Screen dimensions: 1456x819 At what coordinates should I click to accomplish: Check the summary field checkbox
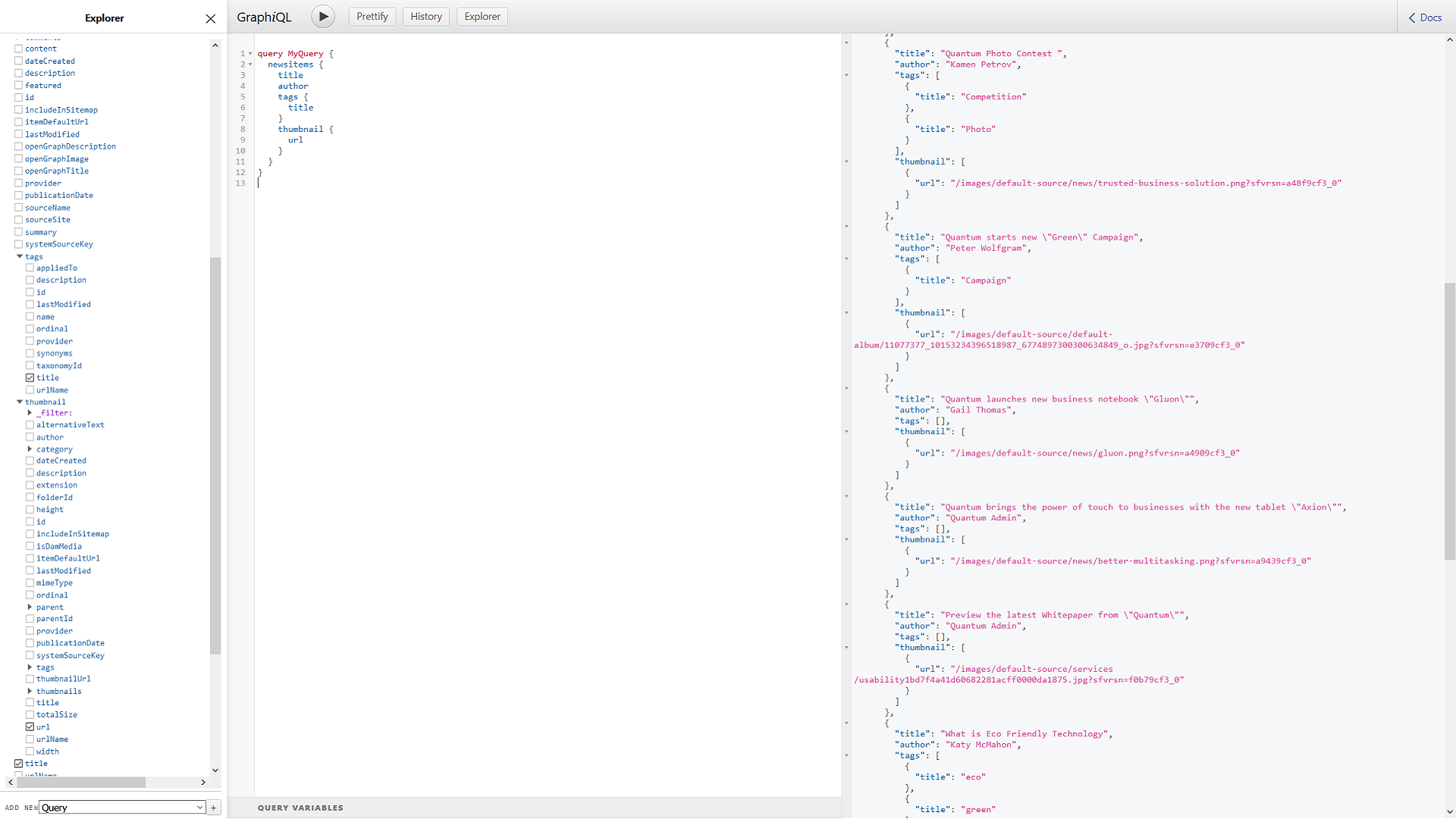(x=19, y=233)
